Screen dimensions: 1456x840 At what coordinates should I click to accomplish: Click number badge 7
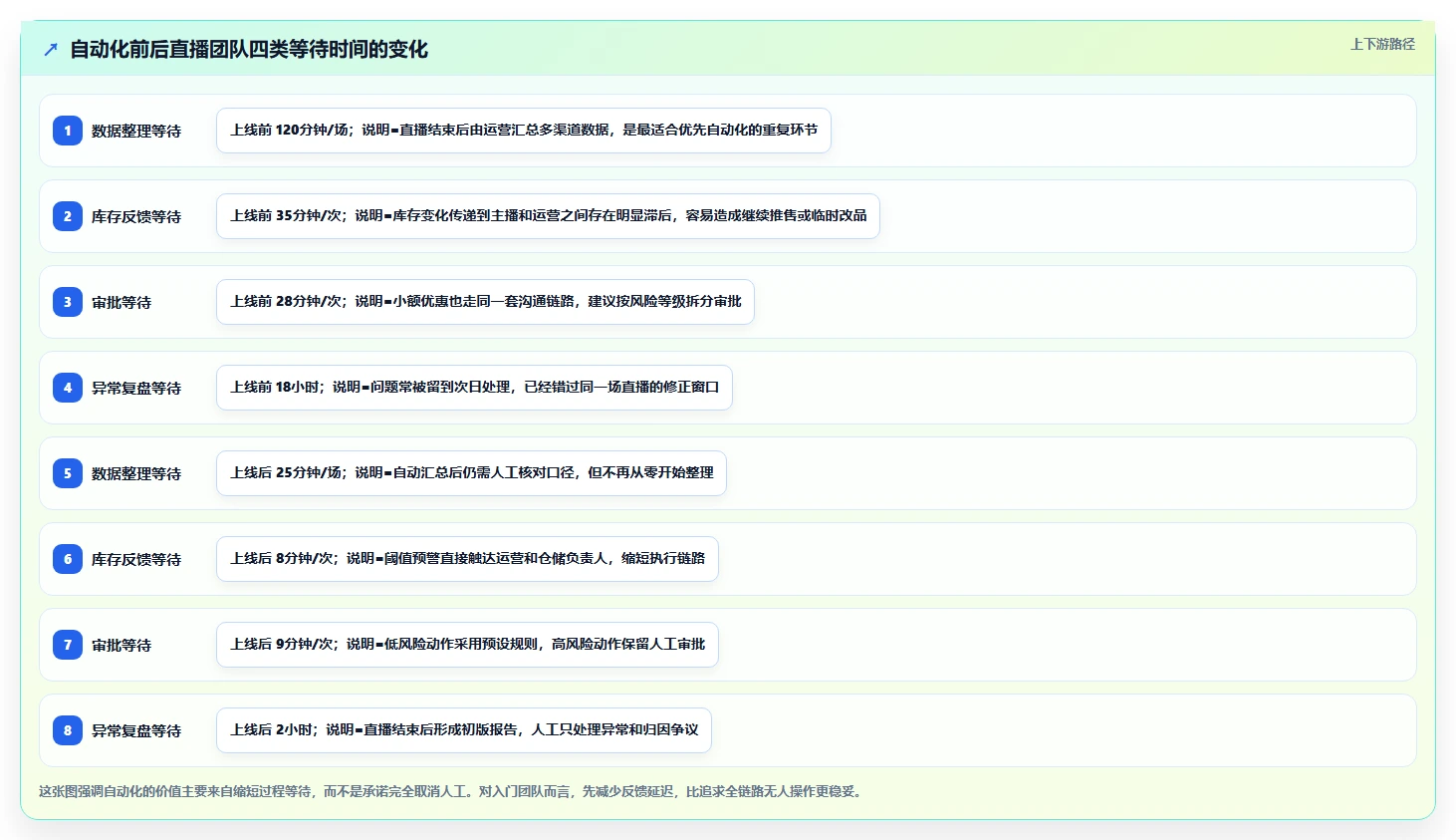coord(68,645)
